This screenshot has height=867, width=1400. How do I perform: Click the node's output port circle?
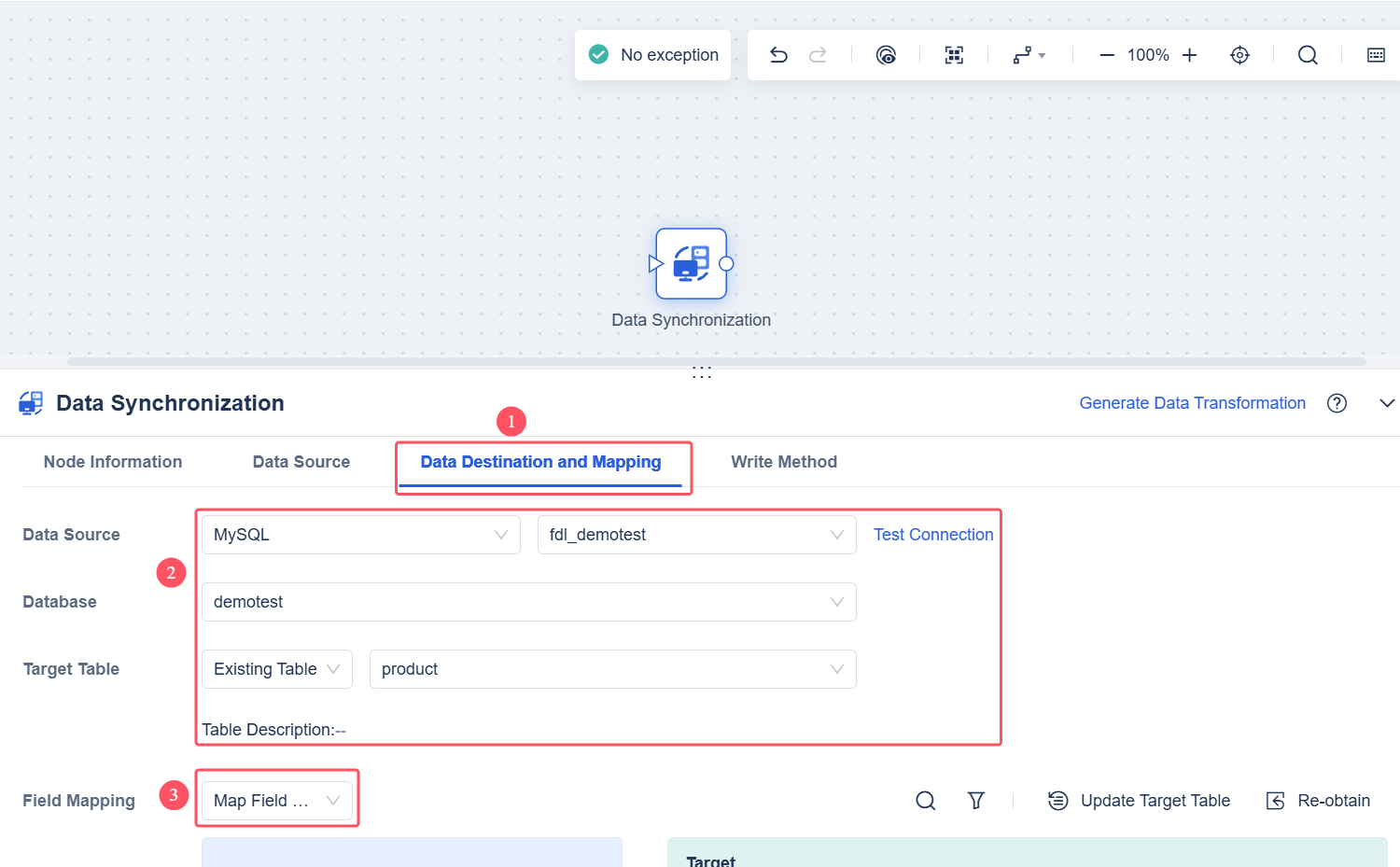726,264
